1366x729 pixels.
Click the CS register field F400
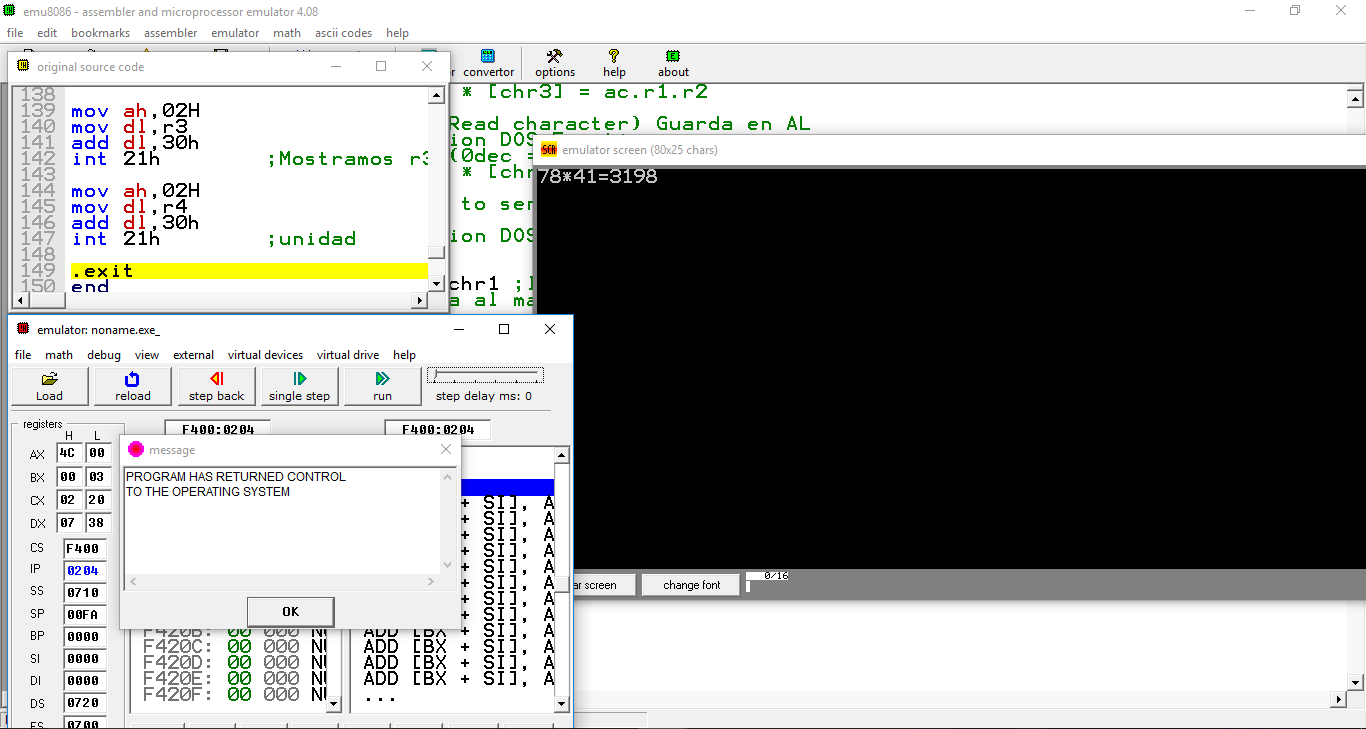[x=84, y=548]
